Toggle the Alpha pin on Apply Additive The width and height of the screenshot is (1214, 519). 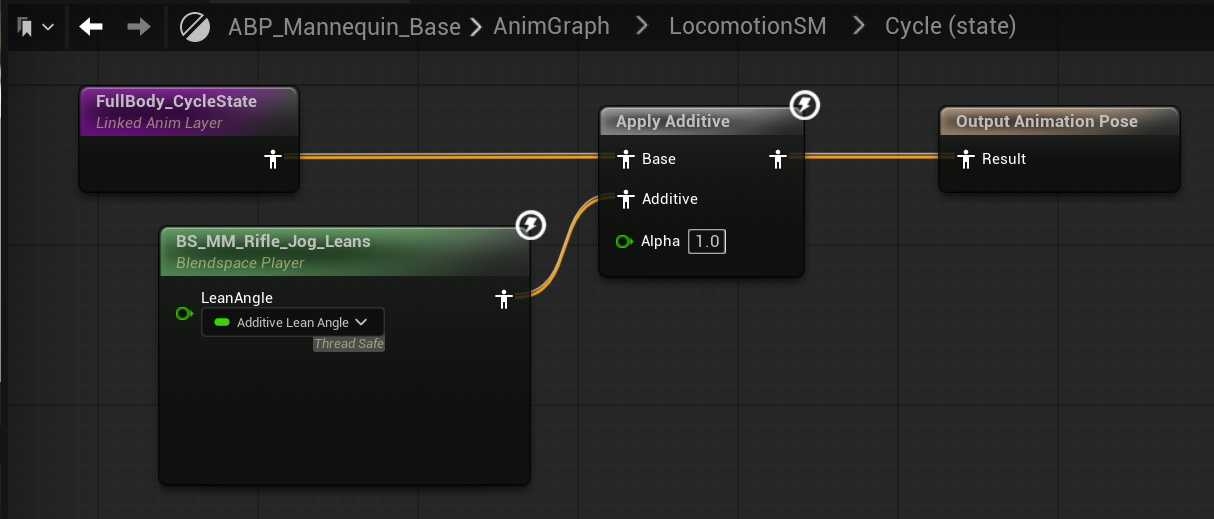pyautogui.click(x=625, y=241)
